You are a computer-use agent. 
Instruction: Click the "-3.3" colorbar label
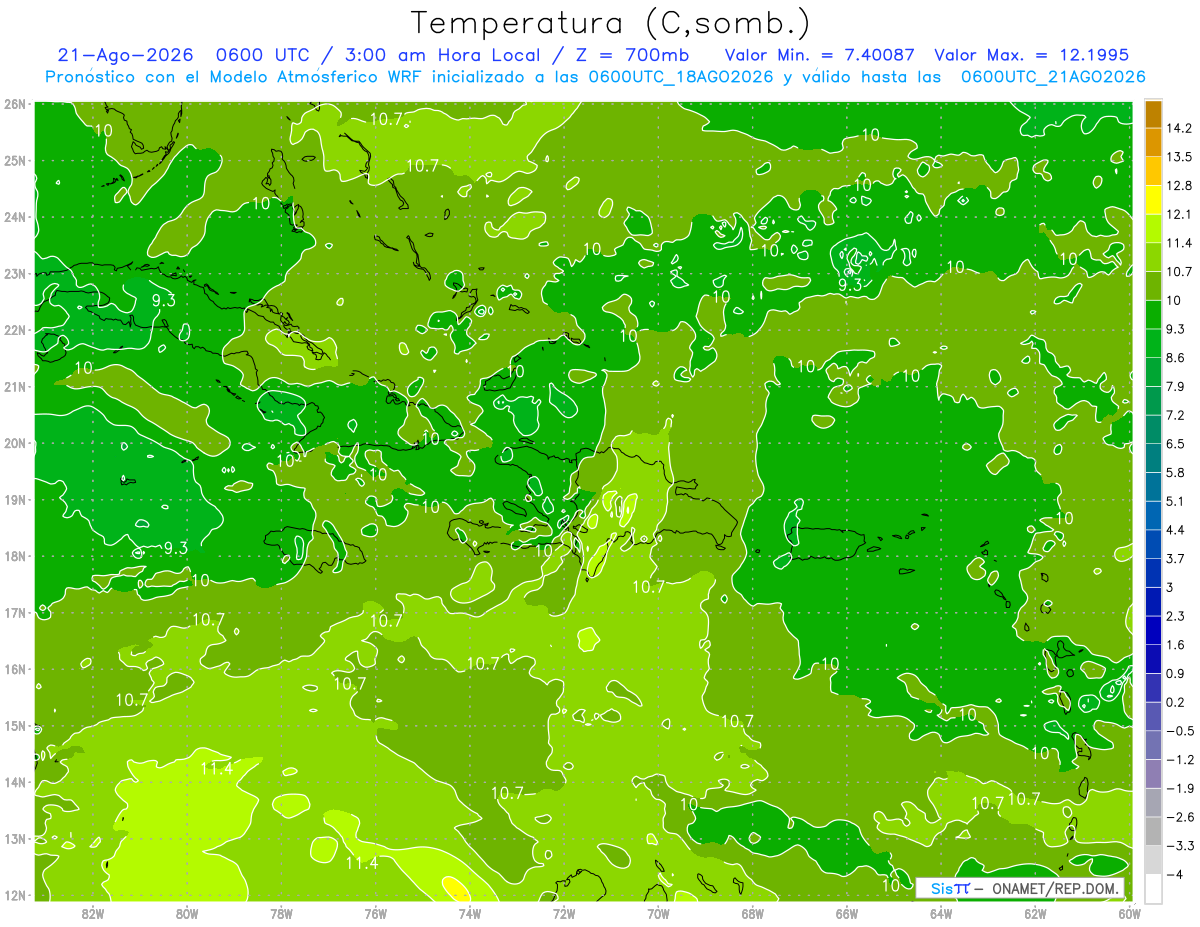tap(1181, 846)
